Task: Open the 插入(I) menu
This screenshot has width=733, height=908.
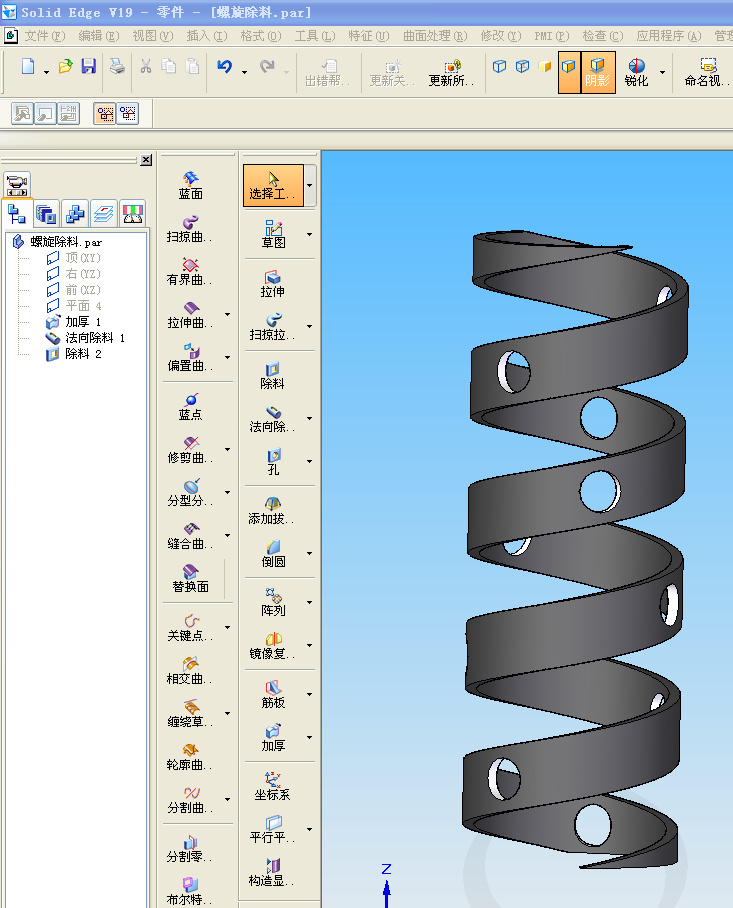Action: click(x=207, y=36)
